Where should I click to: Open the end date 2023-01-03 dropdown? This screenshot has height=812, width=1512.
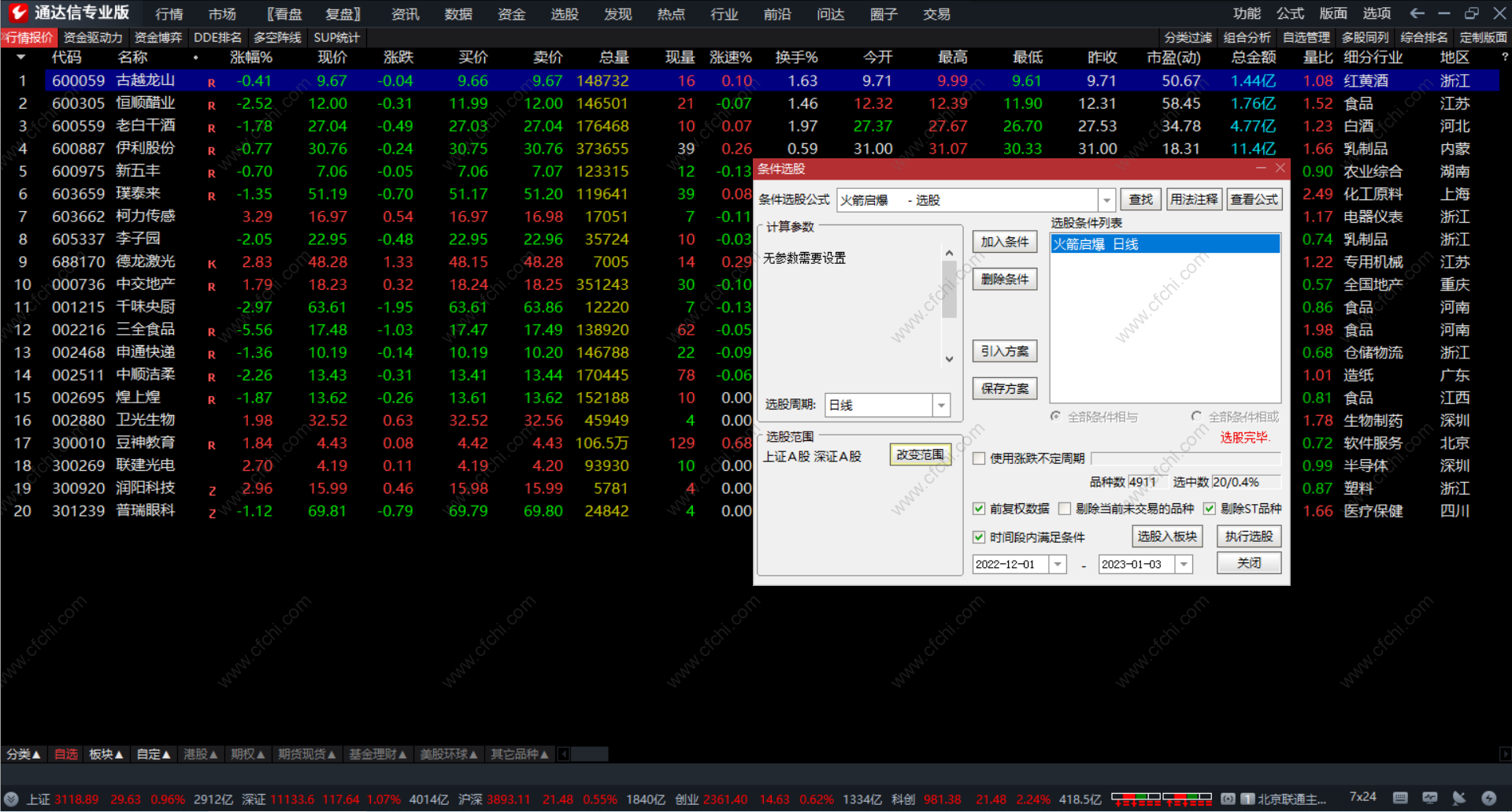(1184, 564)
